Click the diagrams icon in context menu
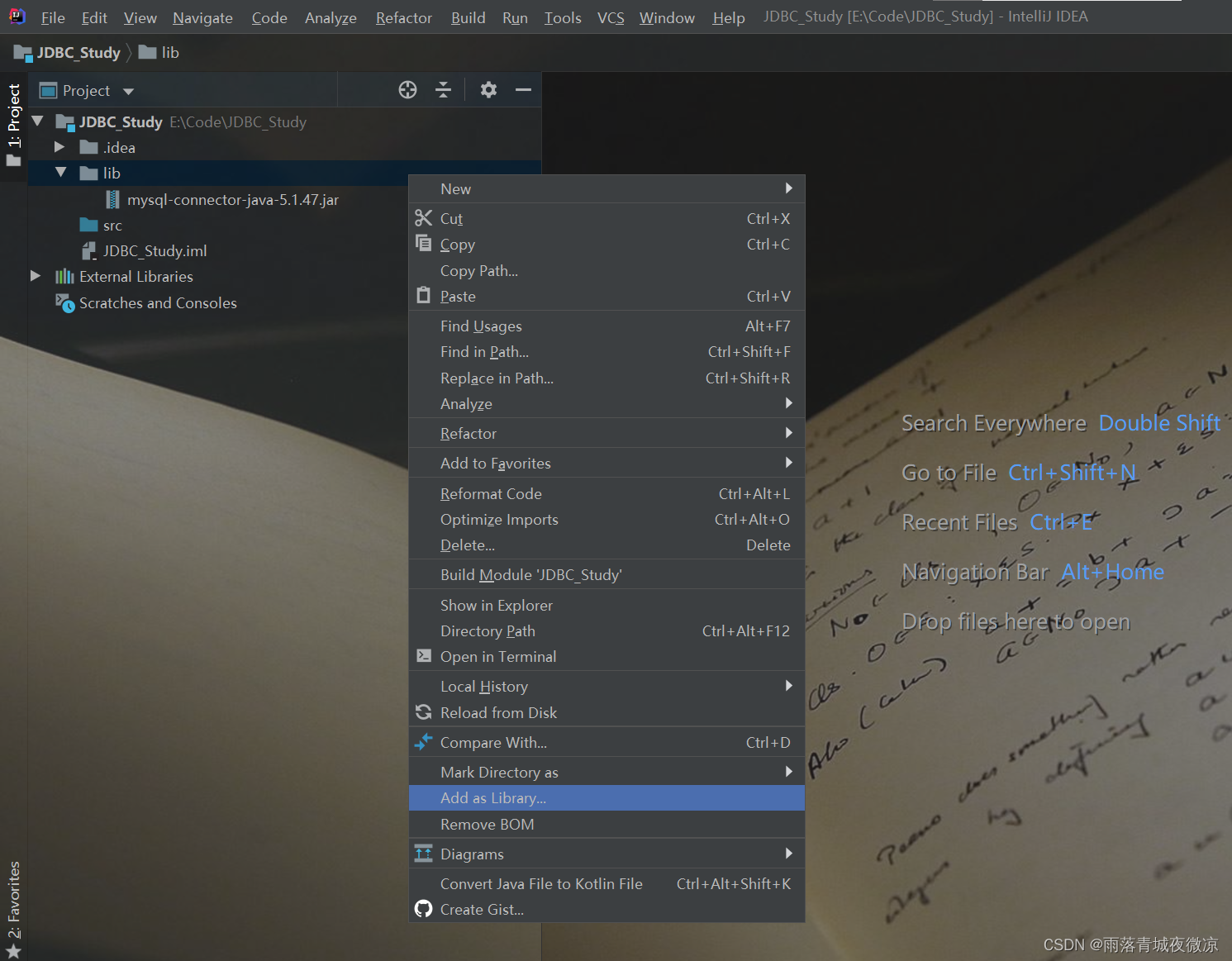This screenshot has height=961, width=1232. click(x=424, y=854)
